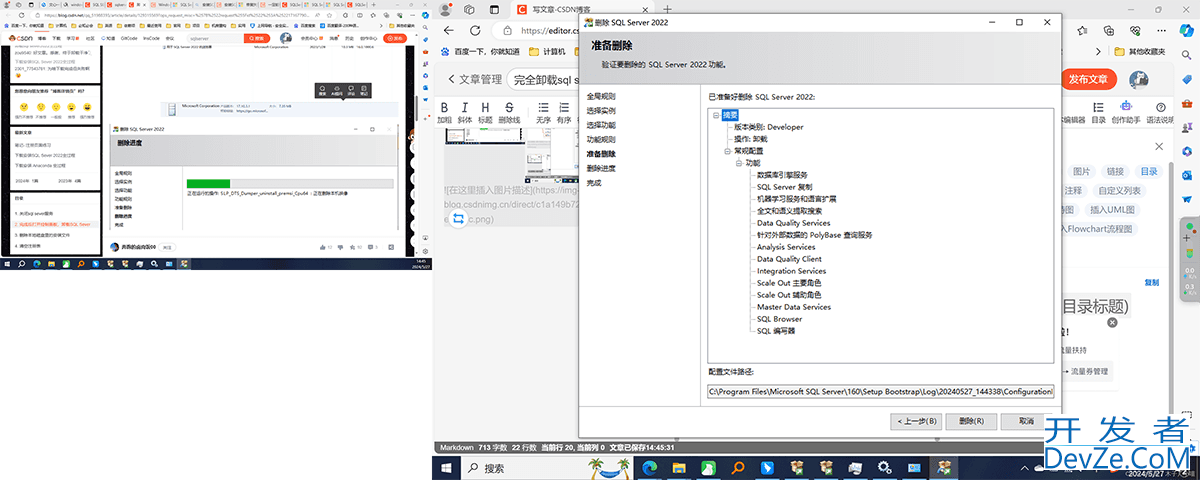Screen dimensions: 1200x480
Task: Open 其他收藏夹 bookmarks folder
Action: (x=1137, y=51)
